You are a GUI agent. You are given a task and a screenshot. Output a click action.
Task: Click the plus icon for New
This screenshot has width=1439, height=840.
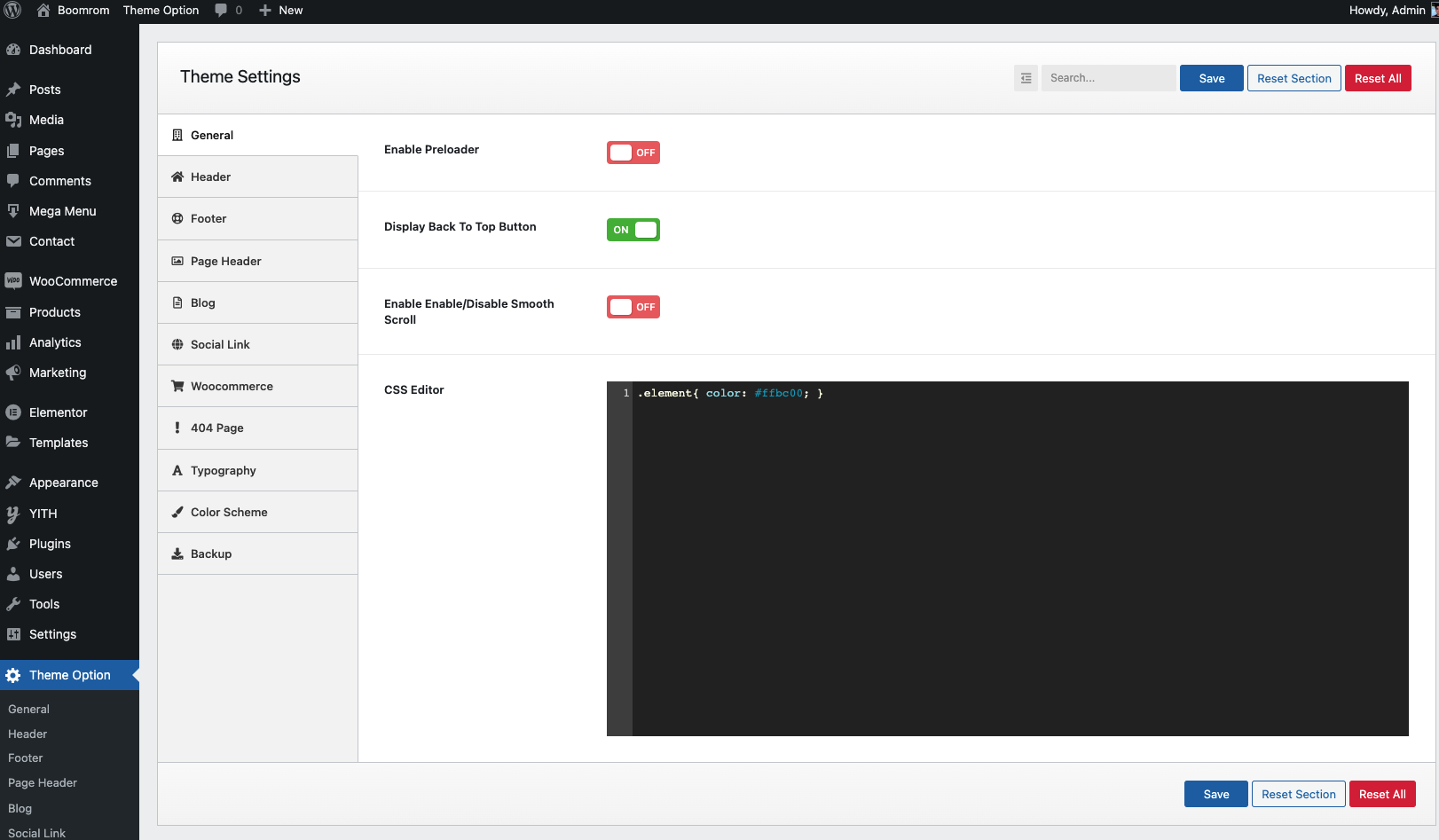tap(265, 11)
